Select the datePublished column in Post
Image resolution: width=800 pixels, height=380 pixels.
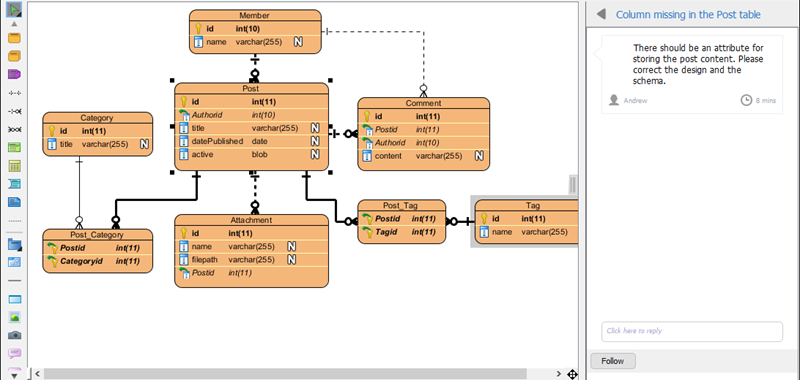point(252,141)
